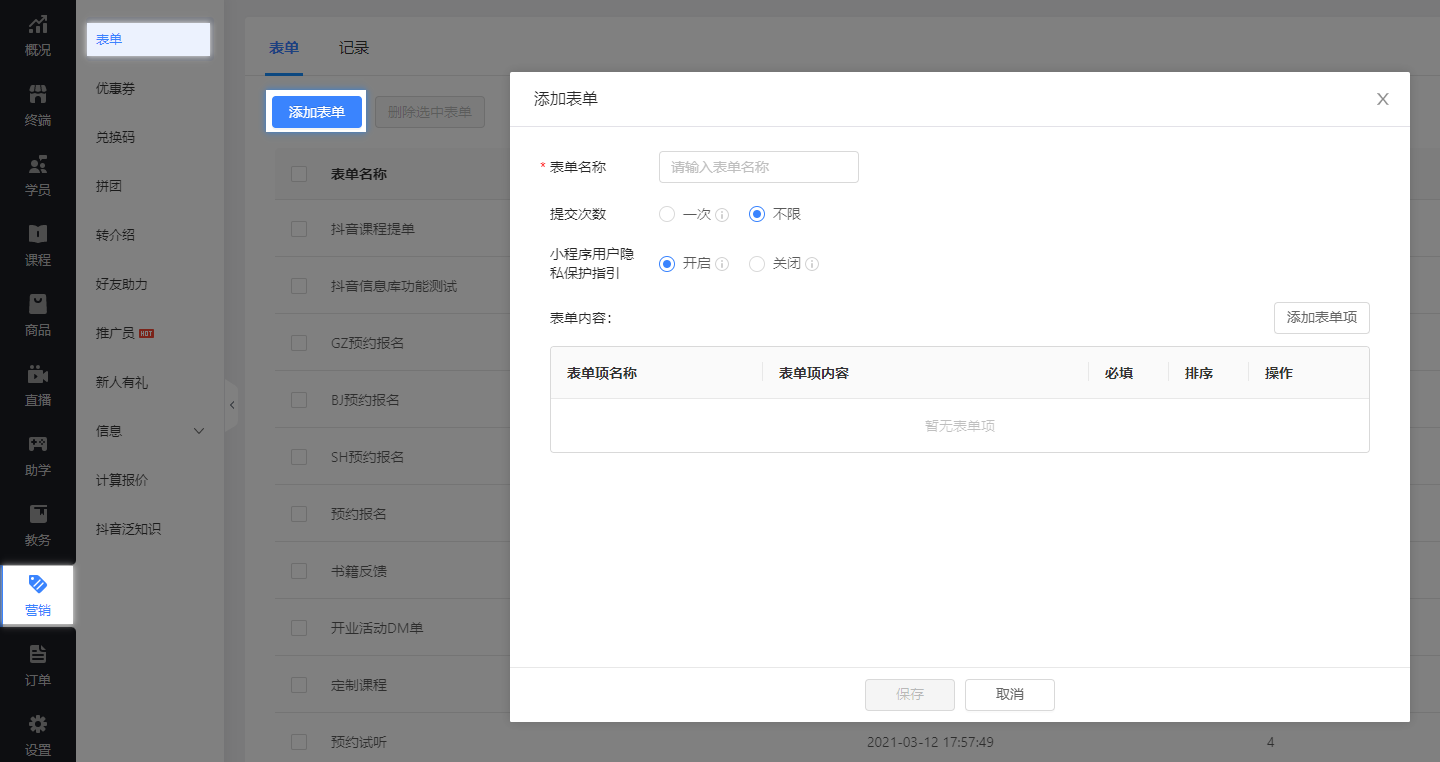
Task: Click the 排序 column header in dialog
Action: (x=1199, y=373)
